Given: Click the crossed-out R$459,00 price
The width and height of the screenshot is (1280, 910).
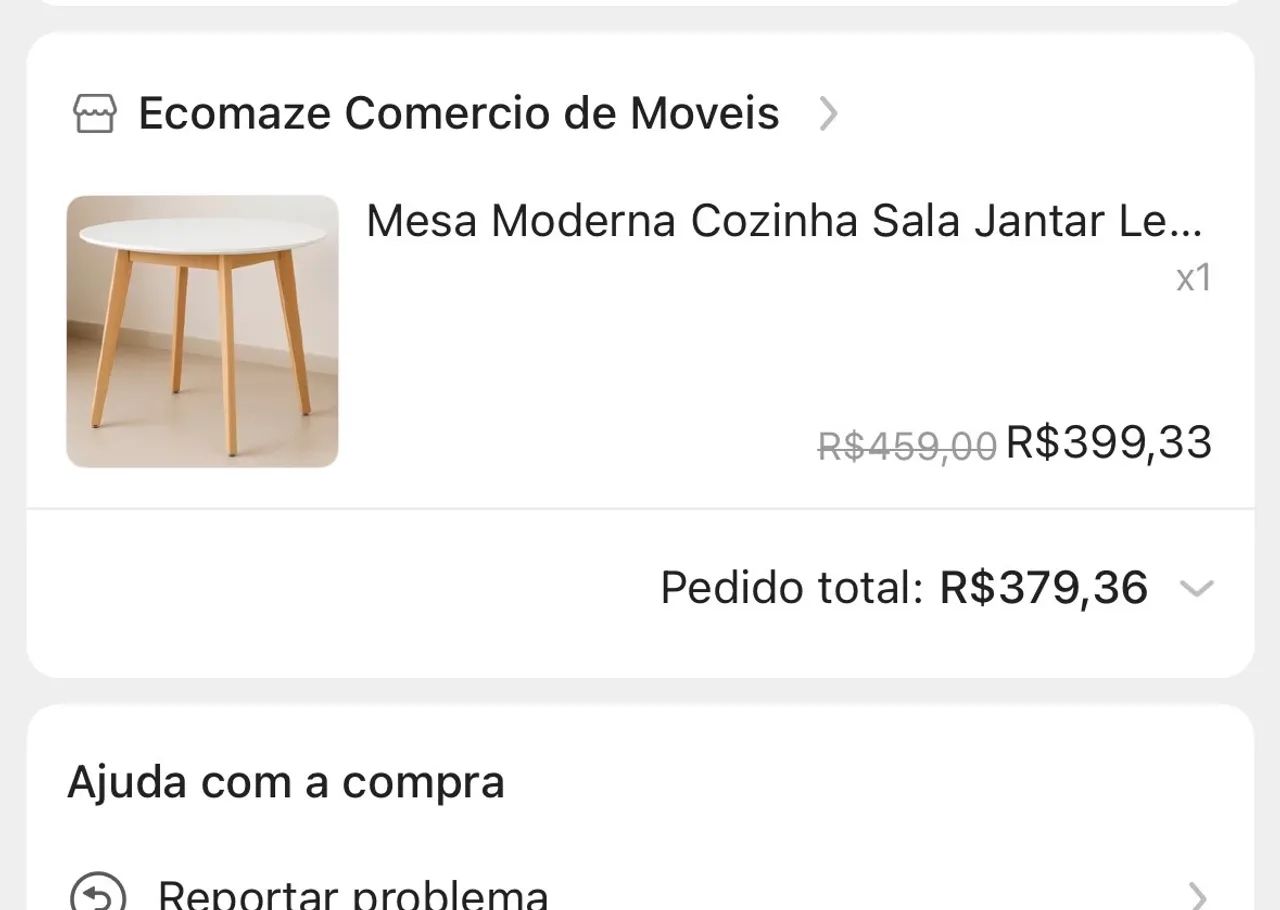Looking at the screenshot, I should coord(907,446).
